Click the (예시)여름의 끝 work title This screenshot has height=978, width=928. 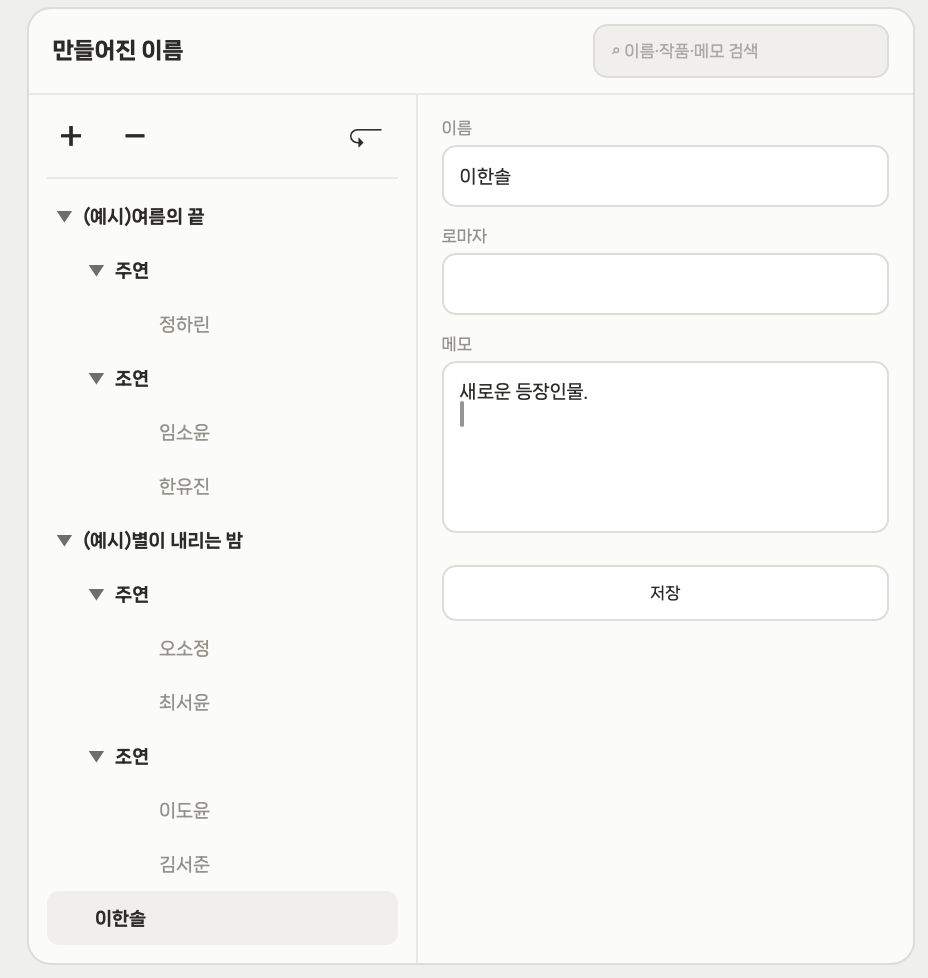tap(143, 216)
